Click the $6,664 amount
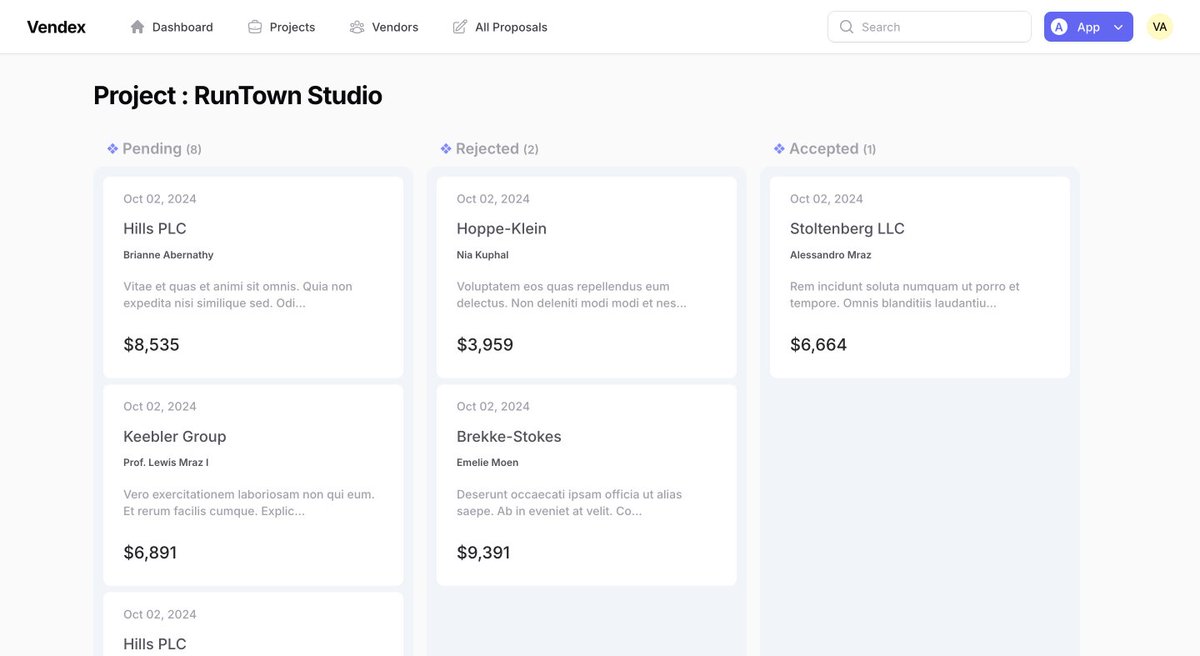 pos(818,345)
